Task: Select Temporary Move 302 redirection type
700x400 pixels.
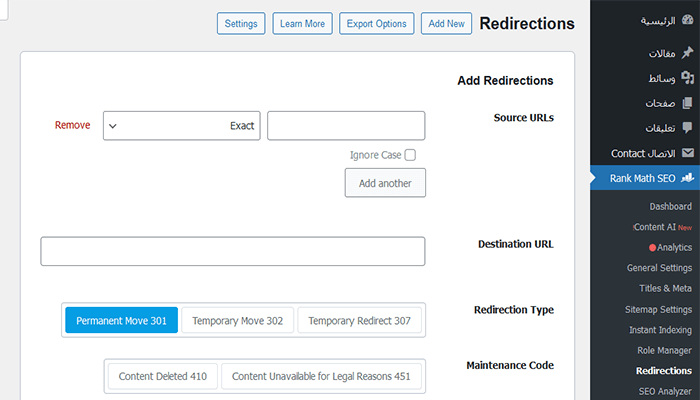Action: pyautogui.click(x=238, y=320)
